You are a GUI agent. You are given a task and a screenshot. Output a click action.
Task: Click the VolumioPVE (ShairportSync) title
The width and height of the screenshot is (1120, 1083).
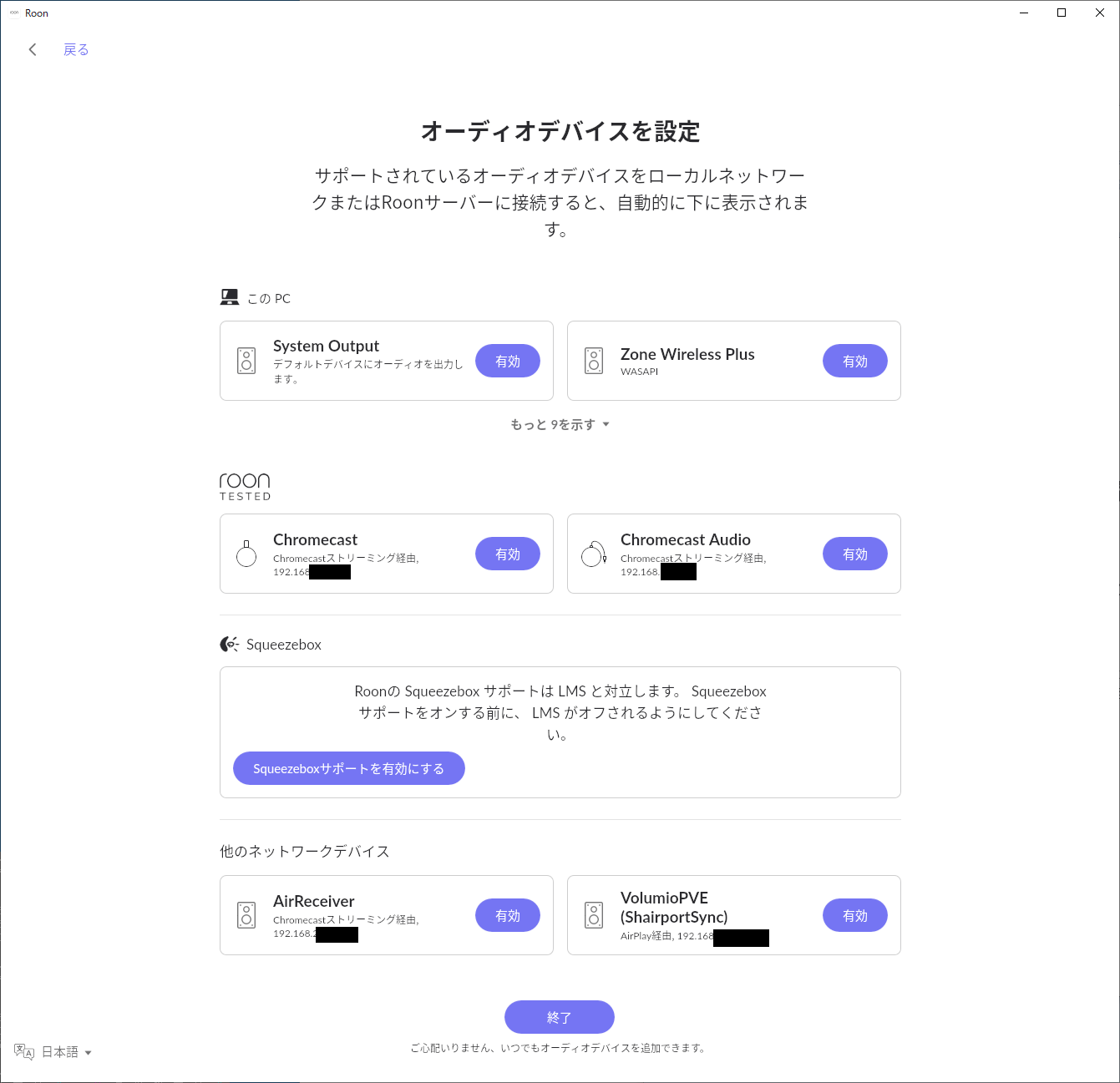coord(674,907)
